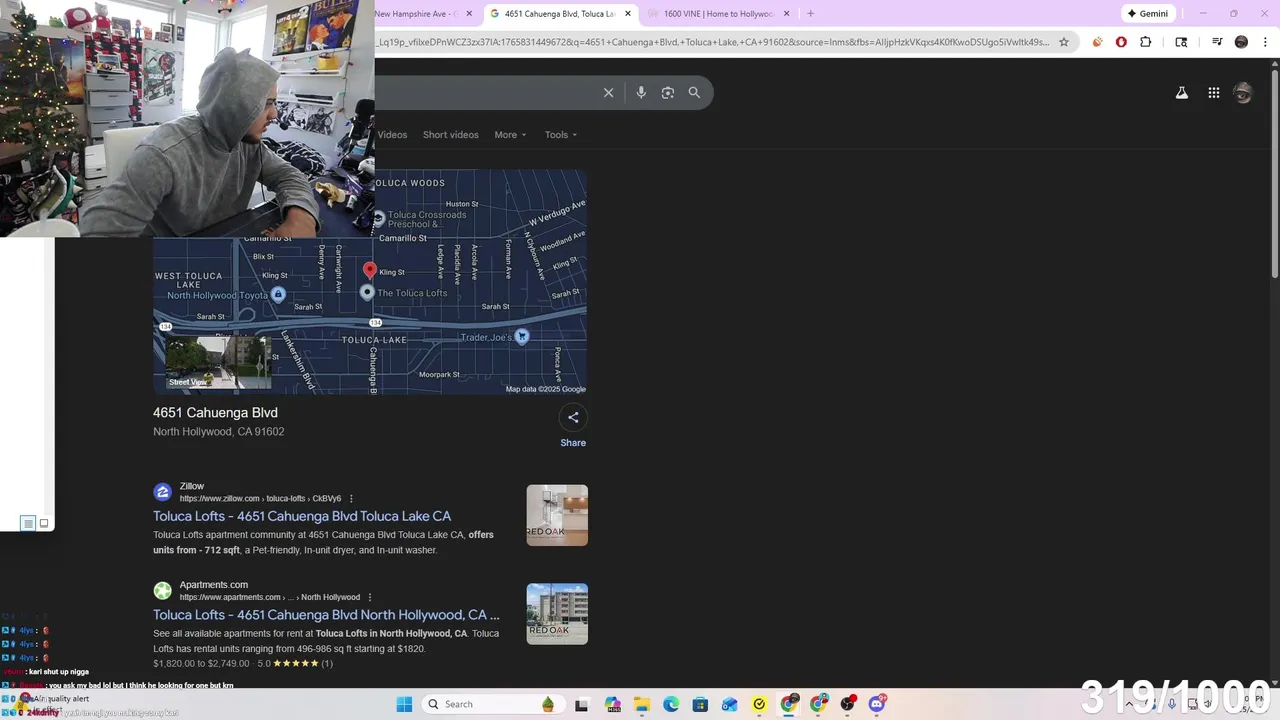Expand the More search filters dropdown
The image size is (1280, 720).
510,135
